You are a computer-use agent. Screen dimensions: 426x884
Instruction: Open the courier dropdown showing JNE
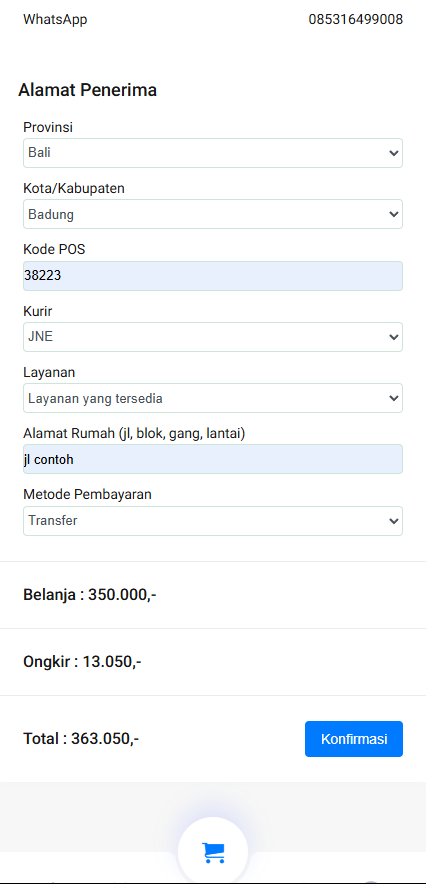213,337
